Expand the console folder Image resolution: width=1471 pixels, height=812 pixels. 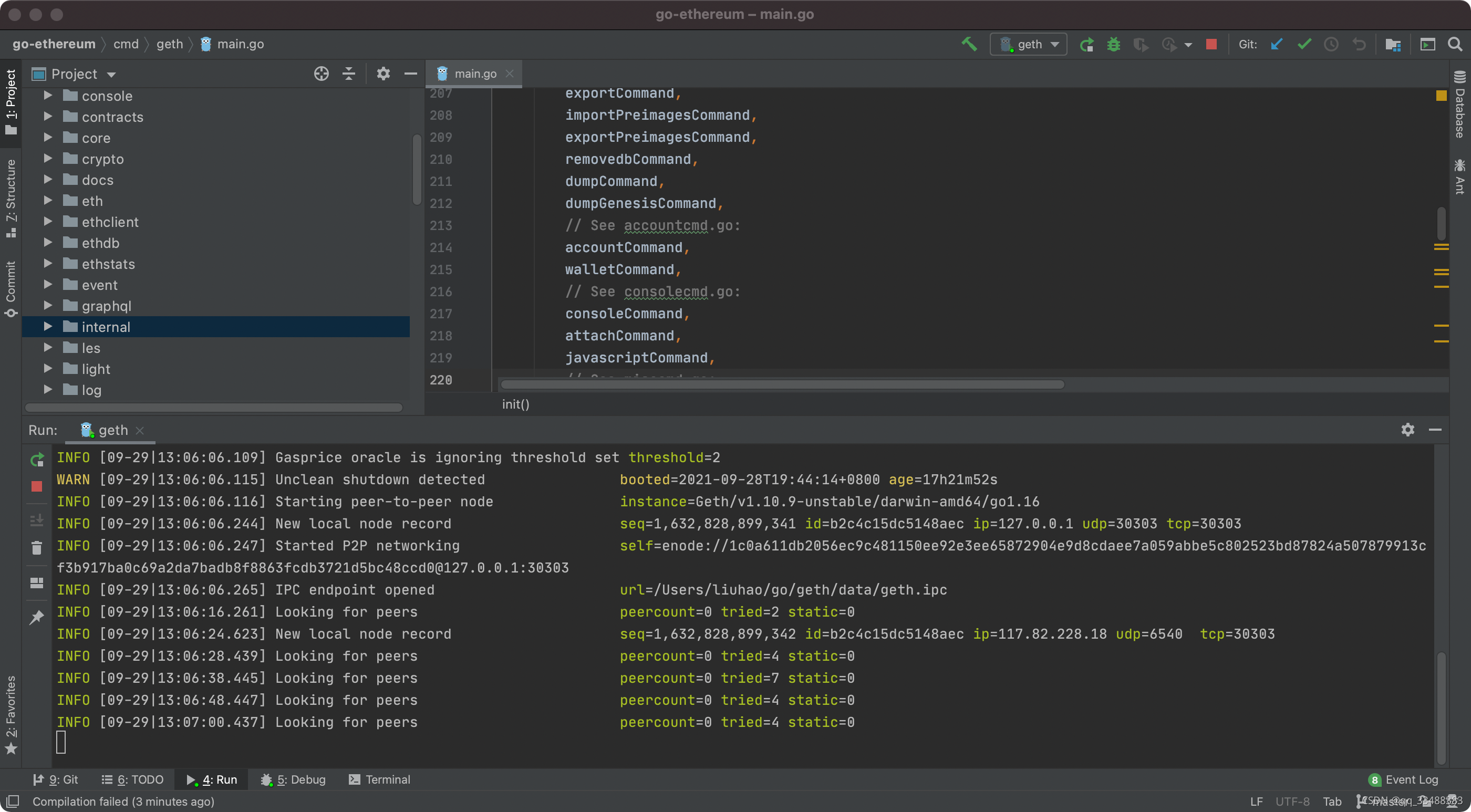pos(48,96)
